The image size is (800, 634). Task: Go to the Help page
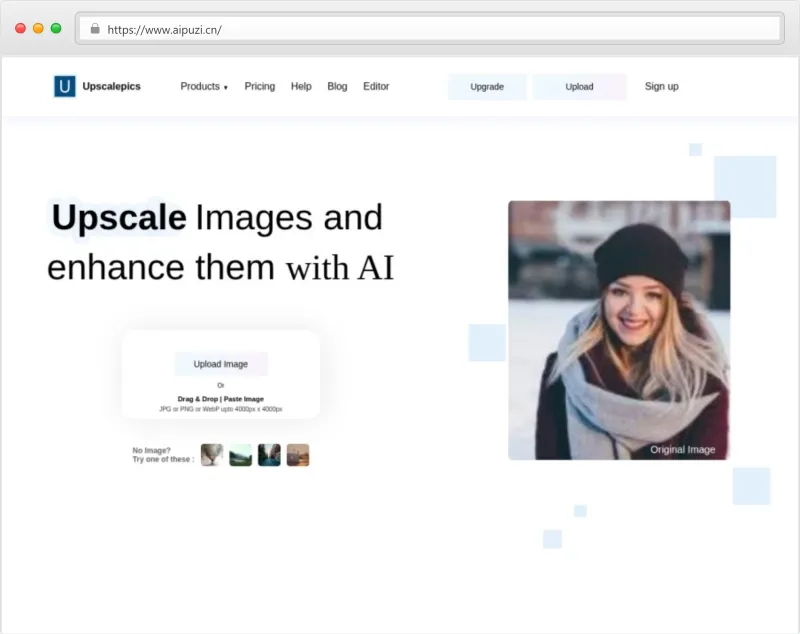[301, 87]
